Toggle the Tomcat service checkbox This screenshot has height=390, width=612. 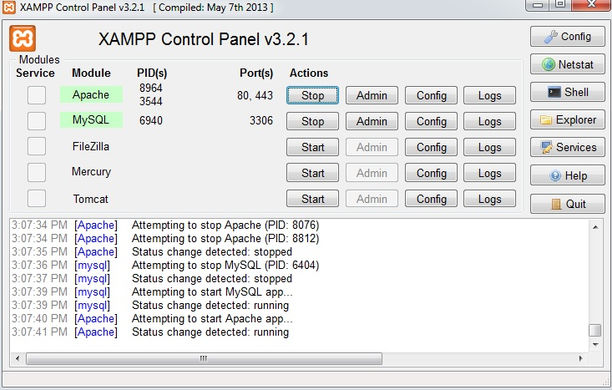click(x=36, y=198)
